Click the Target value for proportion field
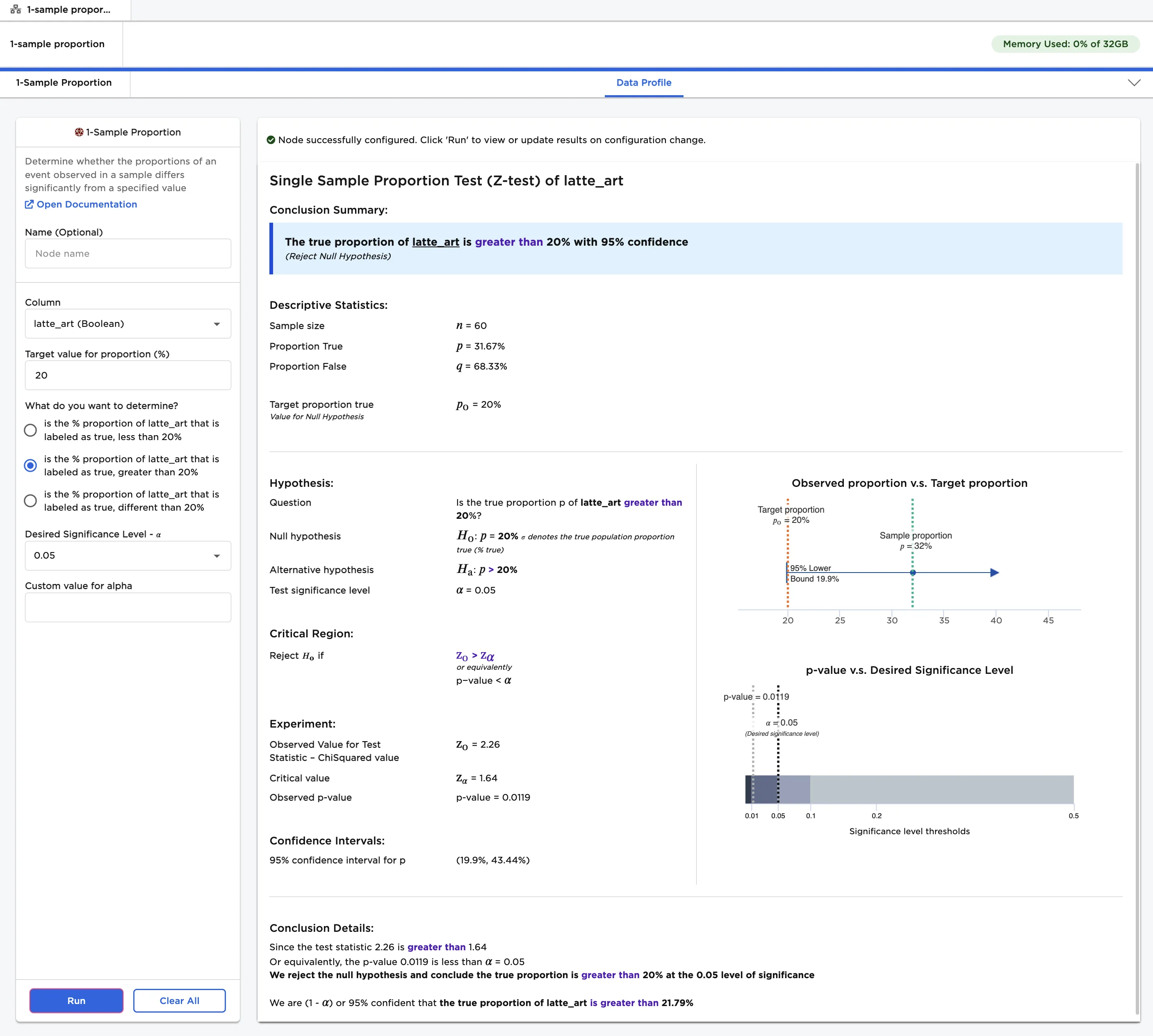Image resolution: width=1153 pixels, height=1036 pixels. [x=128, y=375]
